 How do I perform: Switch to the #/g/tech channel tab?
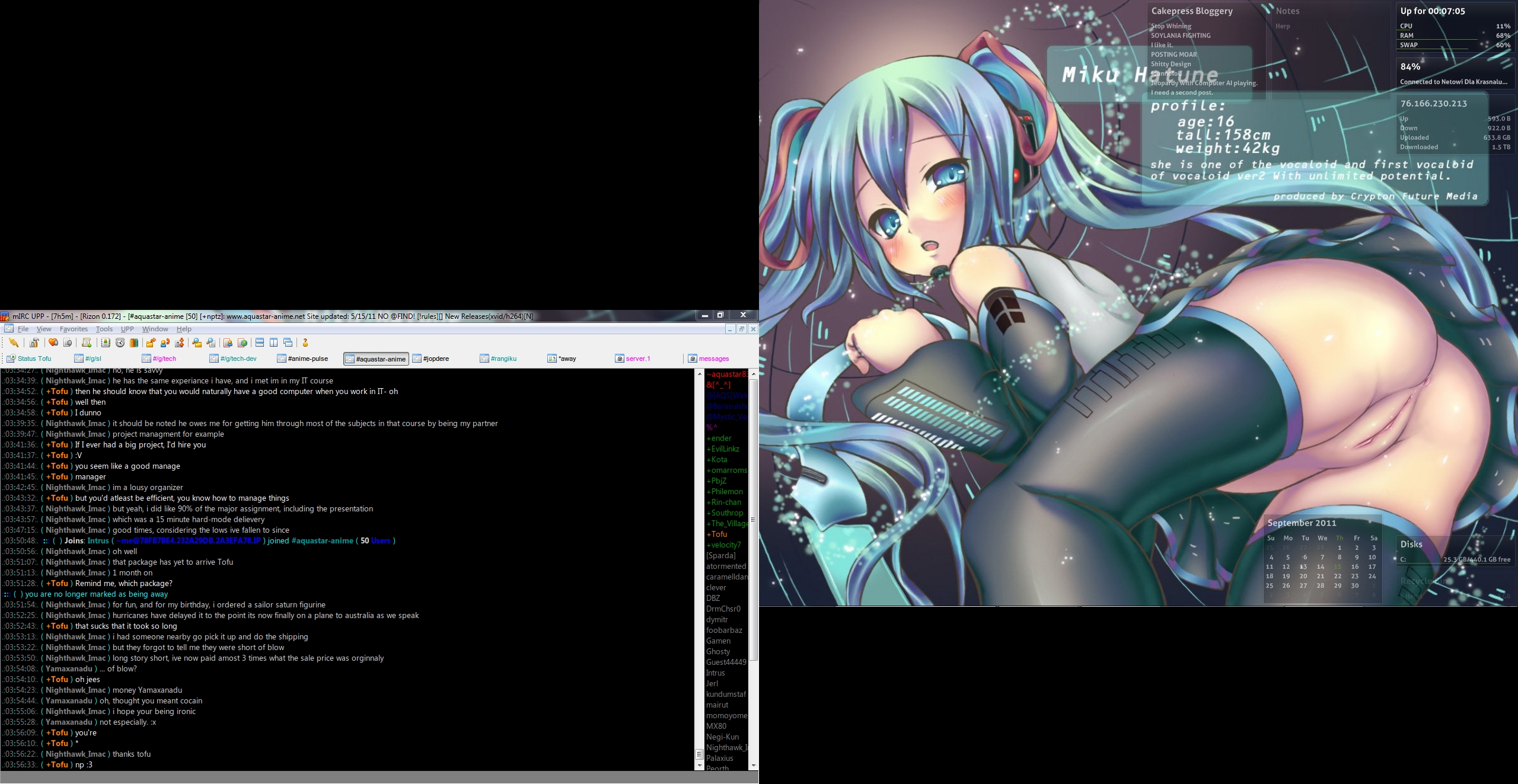(159, 359)
